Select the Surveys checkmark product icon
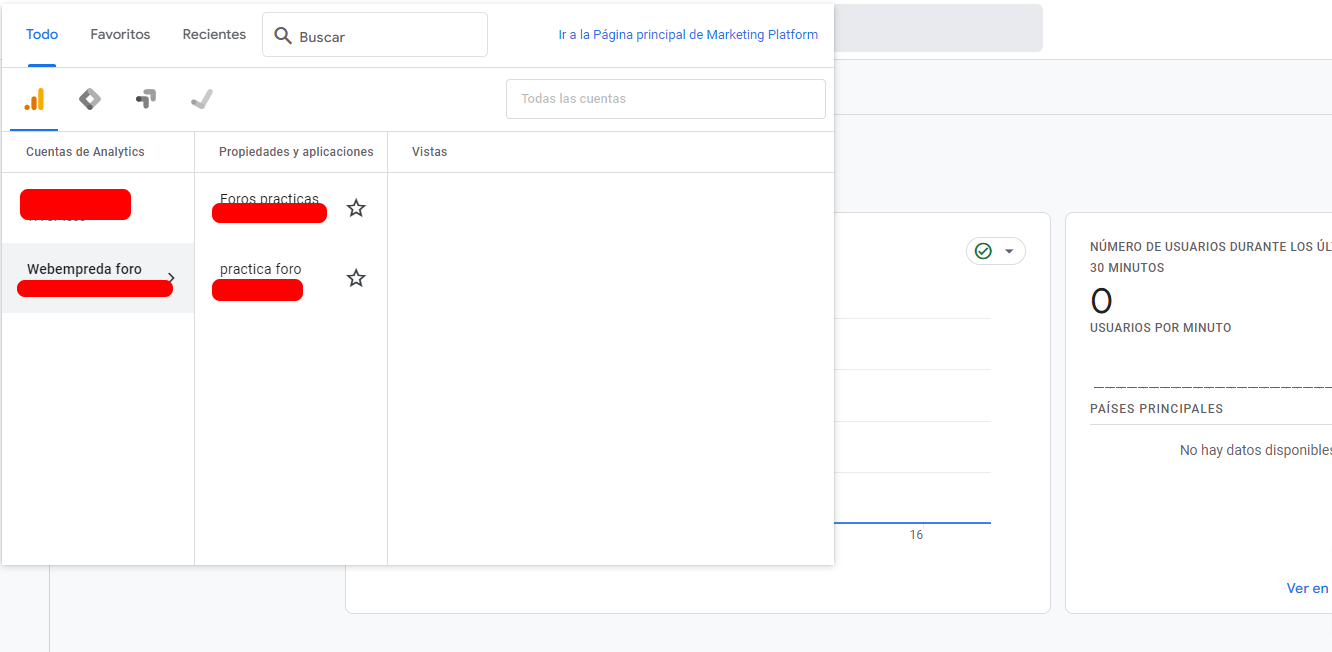1332x652 pixels. coord(202,99)
